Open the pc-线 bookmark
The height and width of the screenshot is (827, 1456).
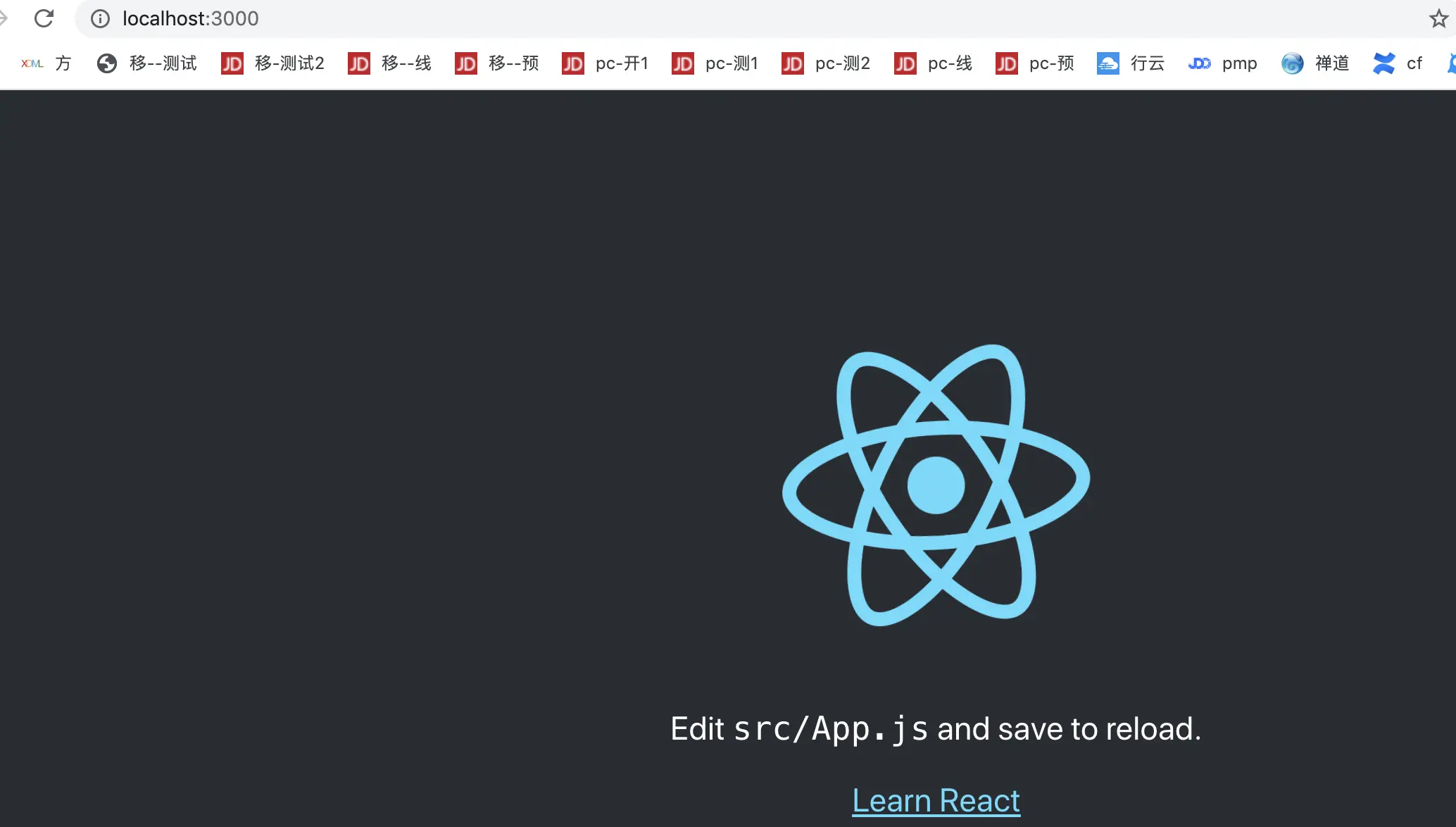[x=934, y=63]
